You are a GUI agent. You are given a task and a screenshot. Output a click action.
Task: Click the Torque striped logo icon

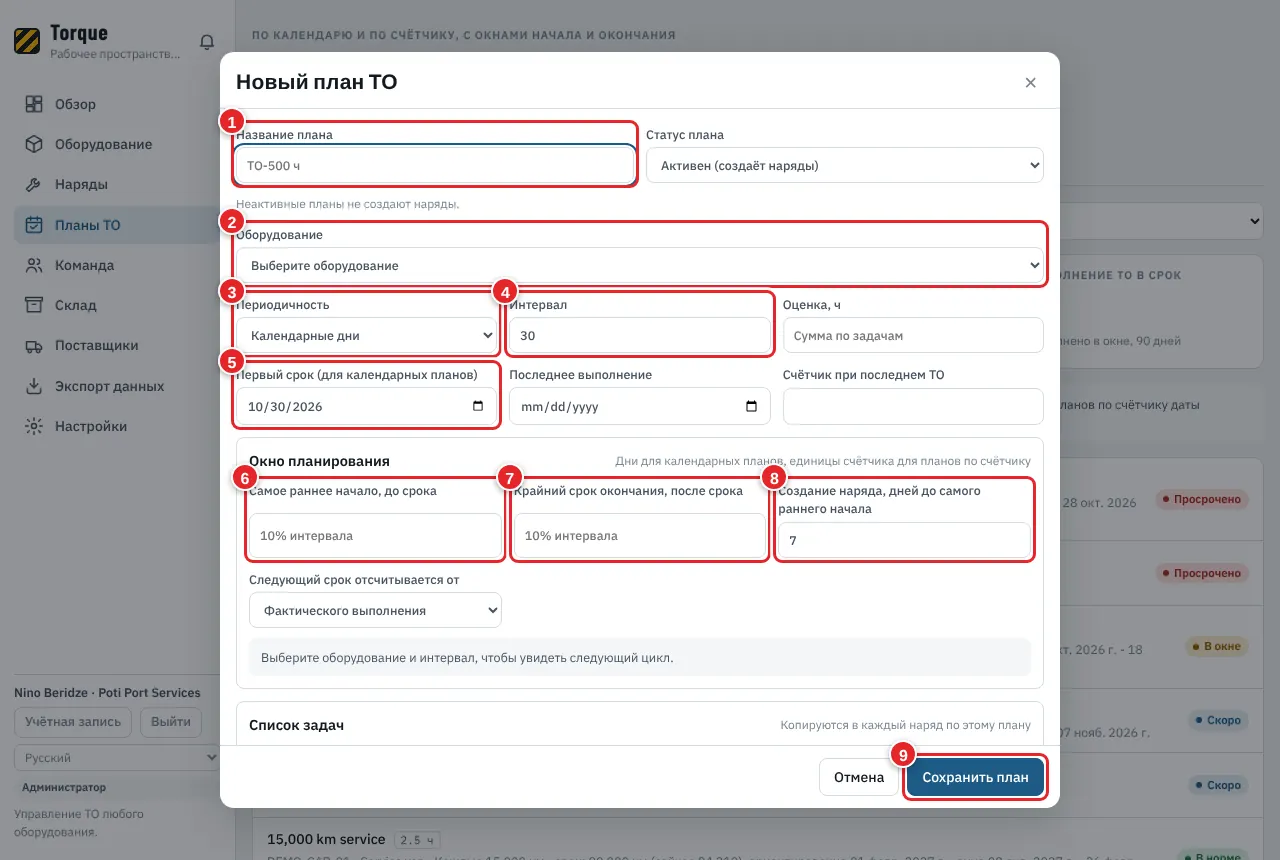pos(27,41)
